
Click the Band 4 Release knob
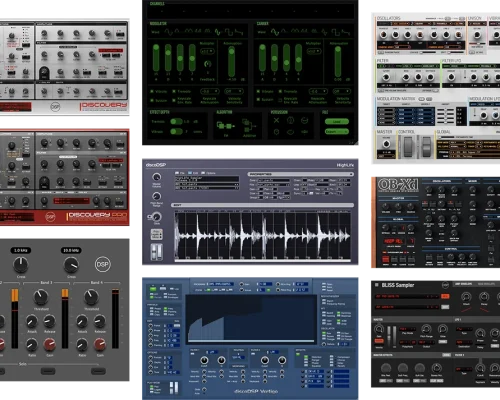100,321
